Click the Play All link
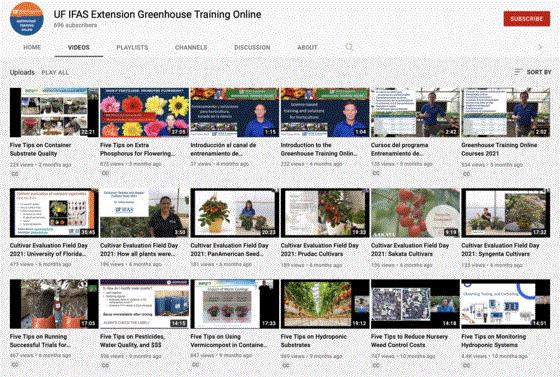The width and height of the screenshot is (560, 377). tap(55, 72)
